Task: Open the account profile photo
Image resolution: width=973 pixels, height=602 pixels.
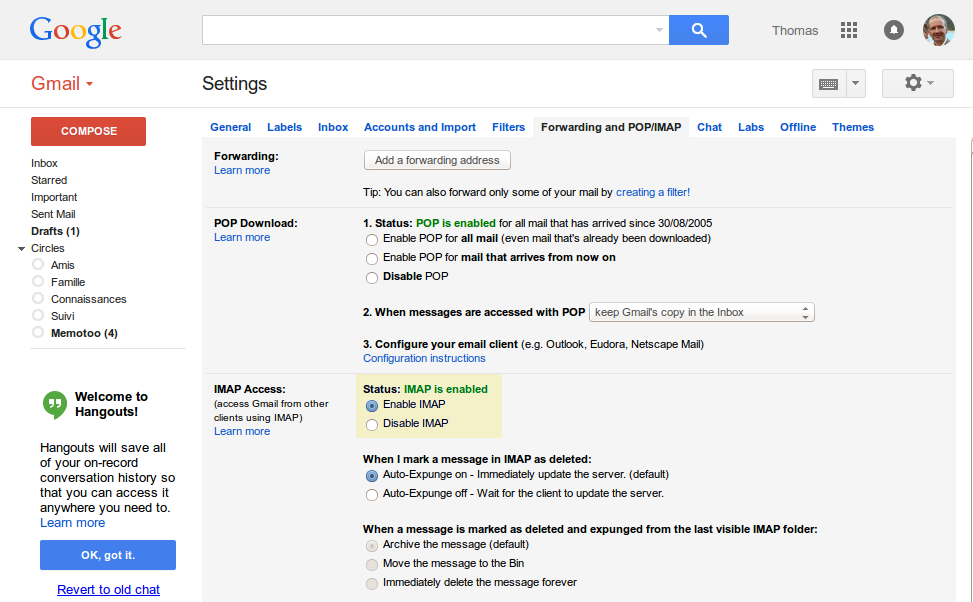Action: click(x=938, y=30)
